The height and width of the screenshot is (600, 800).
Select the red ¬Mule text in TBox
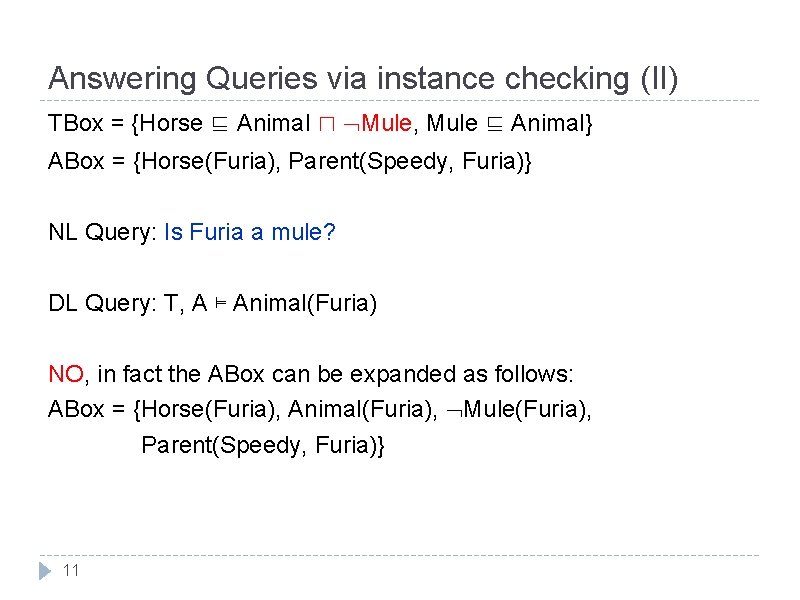(378, 123)
